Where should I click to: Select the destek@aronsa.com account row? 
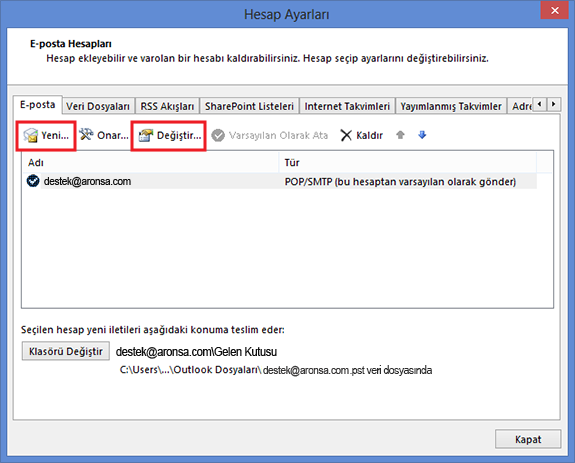tap(280, 181)
